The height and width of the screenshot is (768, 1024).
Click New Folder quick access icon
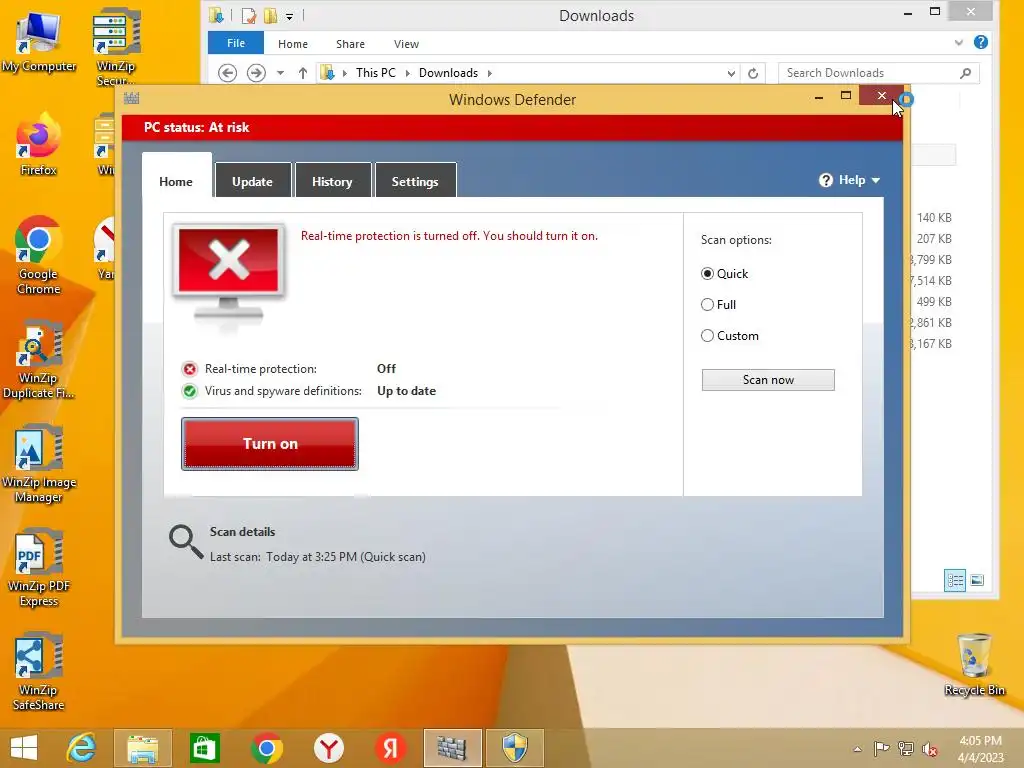(x=270, y=16)
